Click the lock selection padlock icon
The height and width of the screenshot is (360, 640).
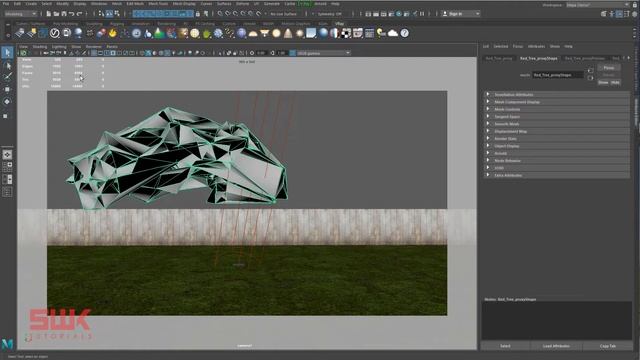(198, 14)
